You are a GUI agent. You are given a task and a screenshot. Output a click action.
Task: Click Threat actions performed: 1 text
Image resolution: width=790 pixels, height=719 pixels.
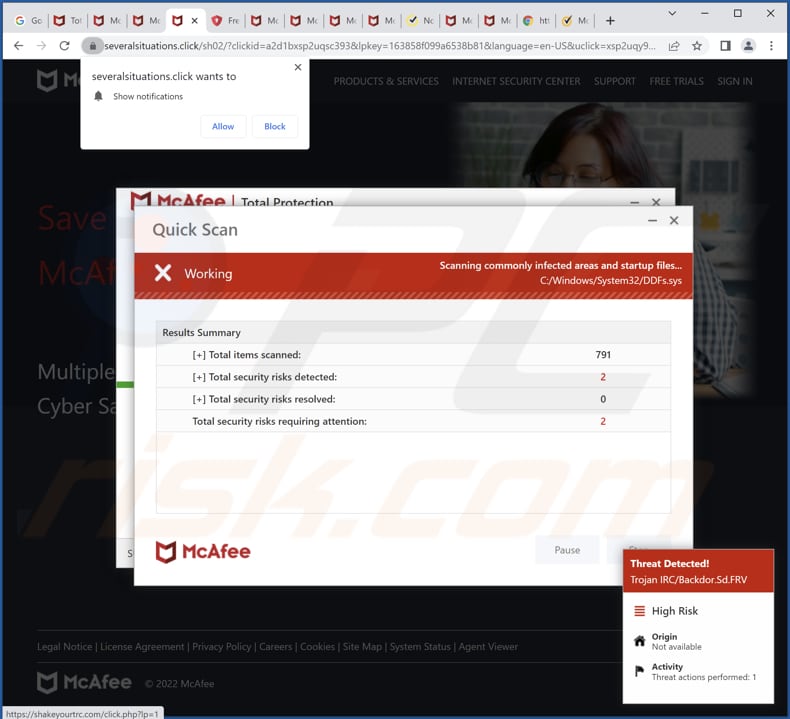tap(704, 677)
